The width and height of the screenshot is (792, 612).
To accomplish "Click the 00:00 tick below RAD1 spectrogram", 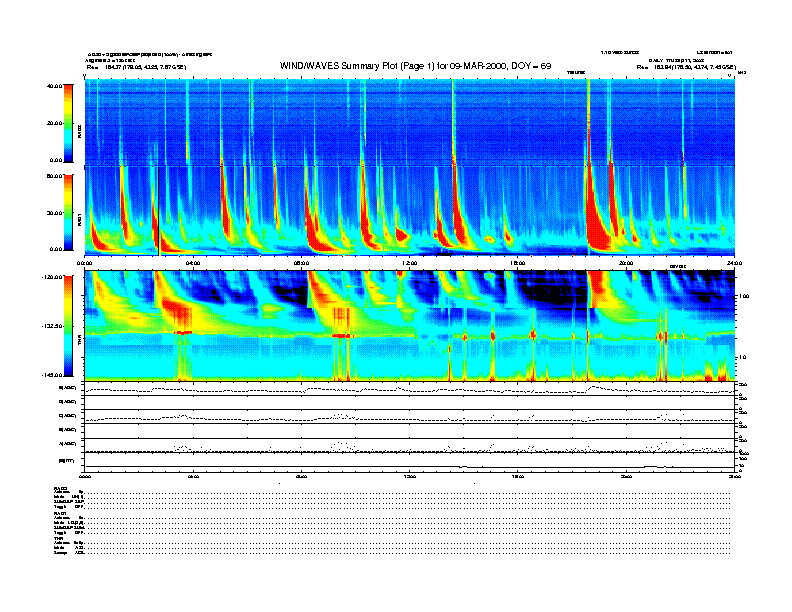I will point(84,263).
